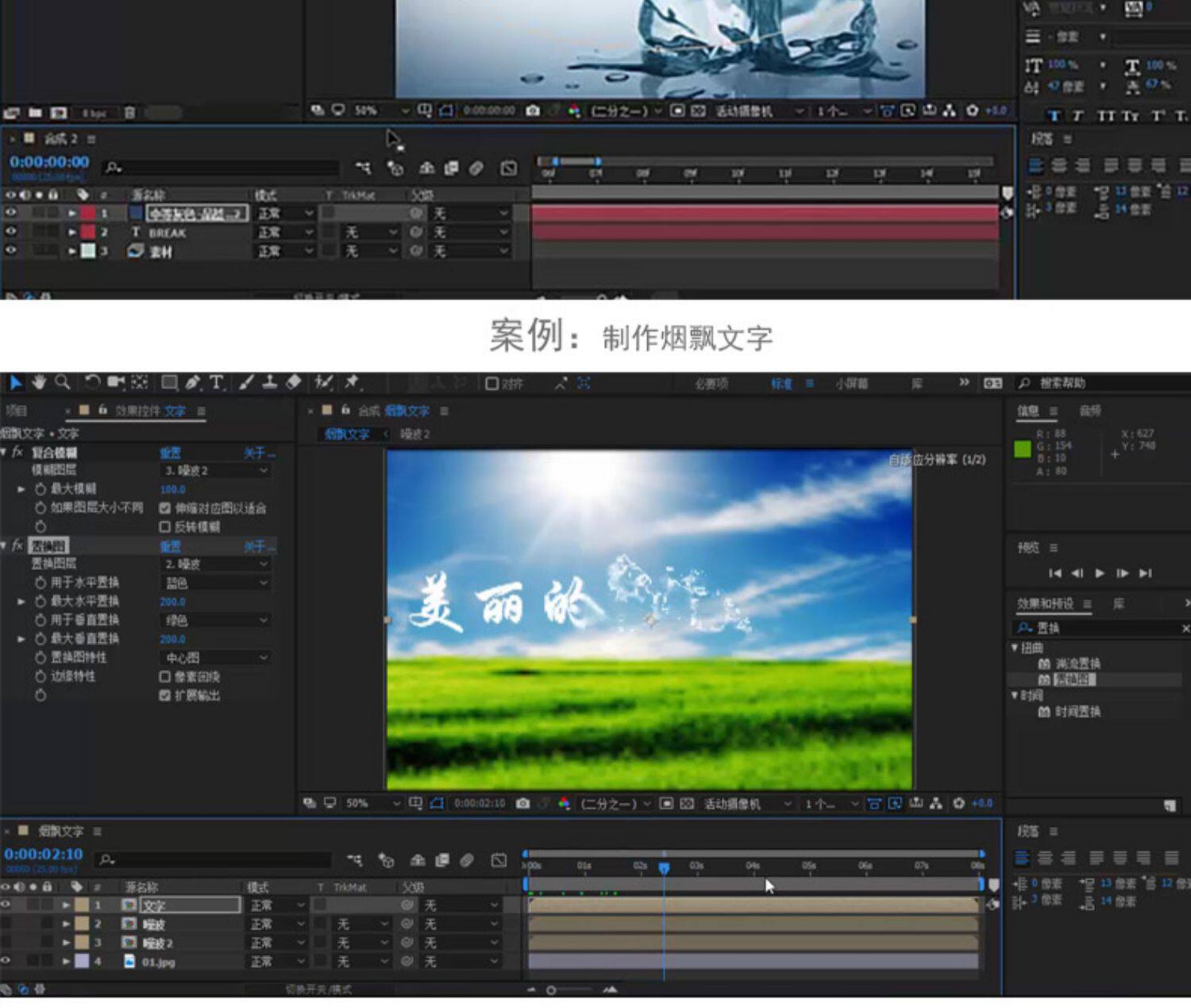Click 重置 for the 置换图 effect
Image resolution: width=1191 pixels, height=1008 pixels.
click(170, 547)
